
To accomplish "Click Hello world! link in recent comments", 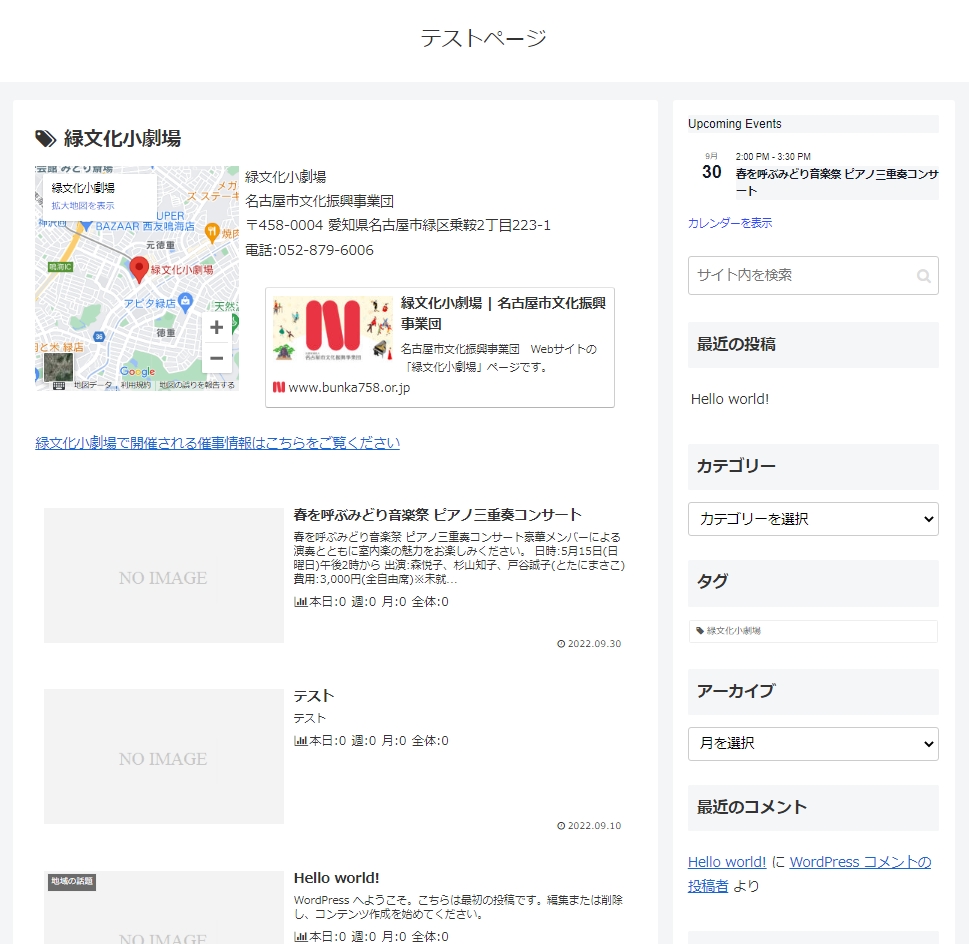I will (x=727, y=862).
